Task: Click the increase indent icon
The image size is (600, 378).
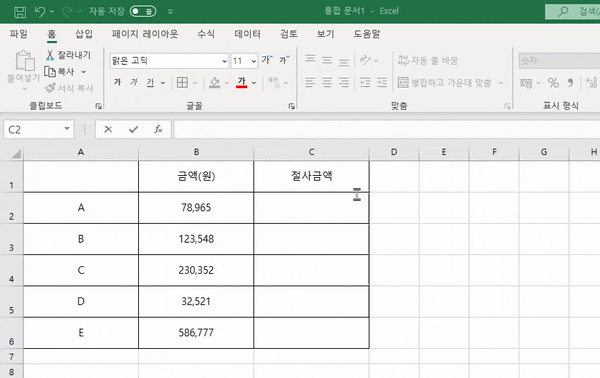Action: tap(382, 82)
